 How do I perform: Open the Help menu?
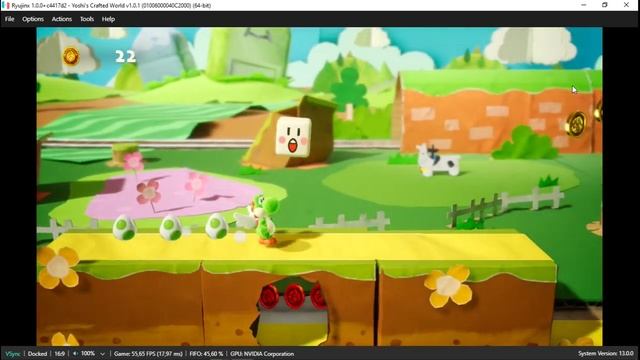pos(108,19)
